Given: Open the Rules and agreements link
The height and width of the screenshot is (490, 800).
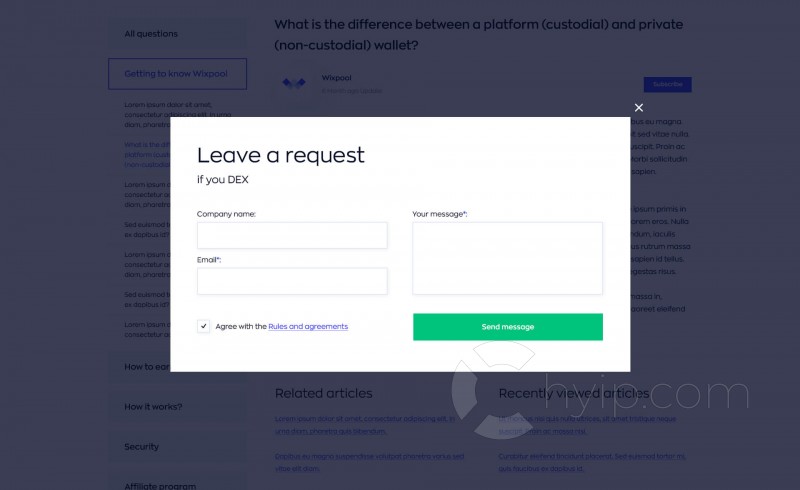Looking at the screenshot, I should pyautogui.click(x=308, y=327).
